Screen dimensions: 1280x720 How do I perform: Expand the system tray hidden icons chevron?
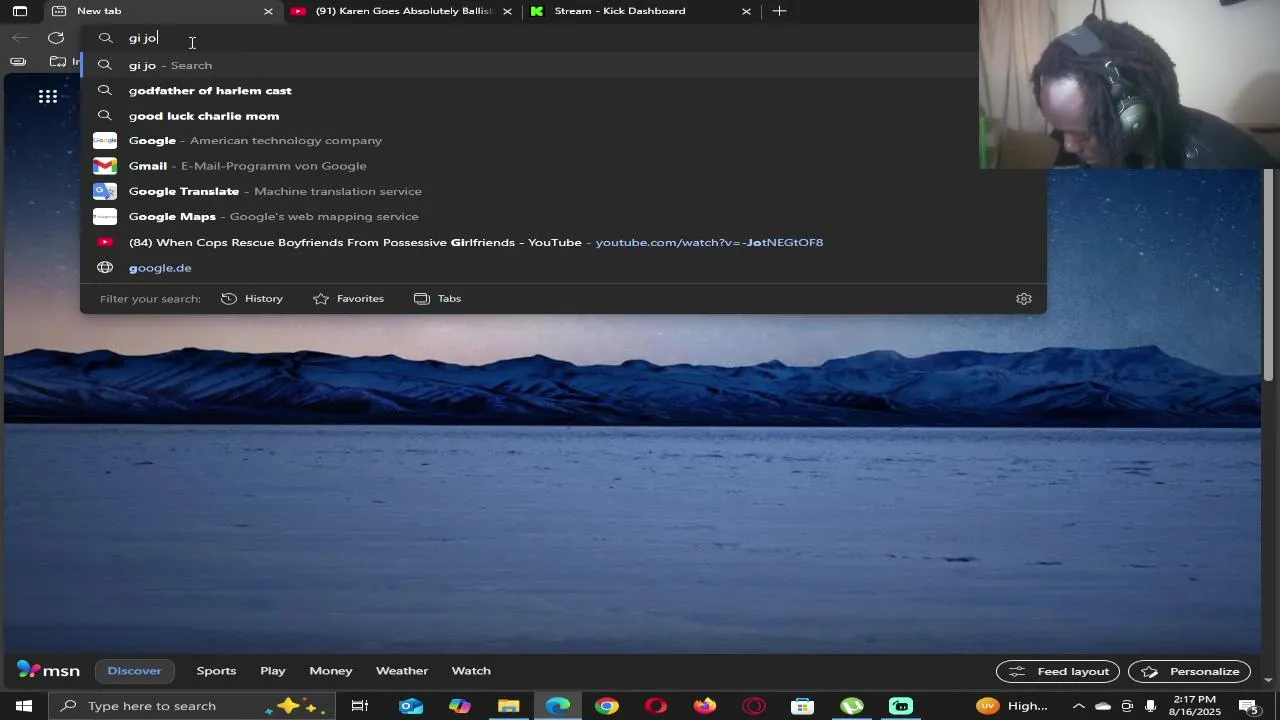tap(1079, 706)
